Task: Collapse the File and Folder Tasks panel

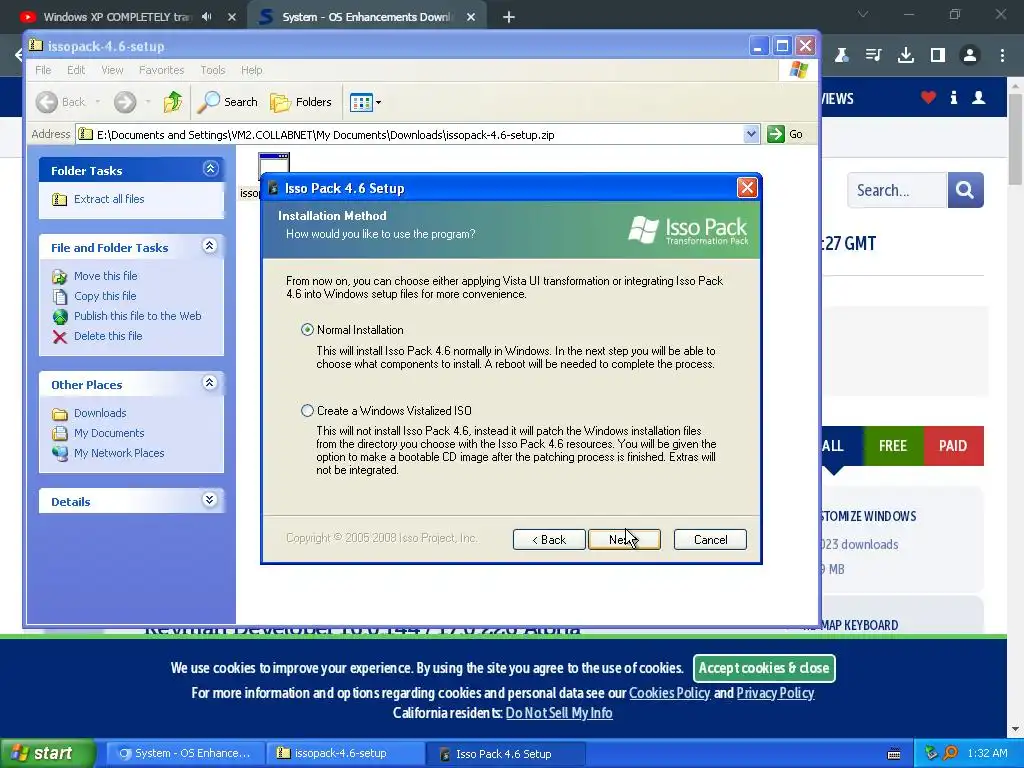Action: tap(210, 246)
